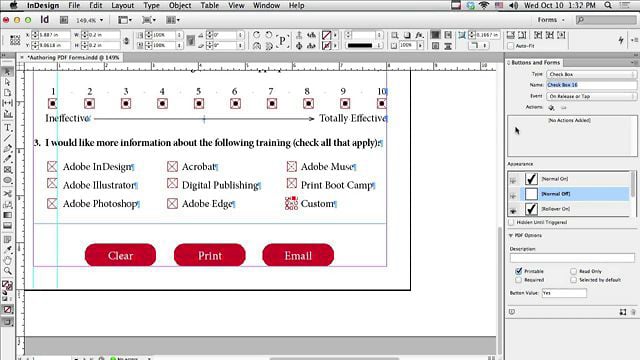Open the View Options dropdown
This screenshot has height=360, width=640.
[125, 20]
